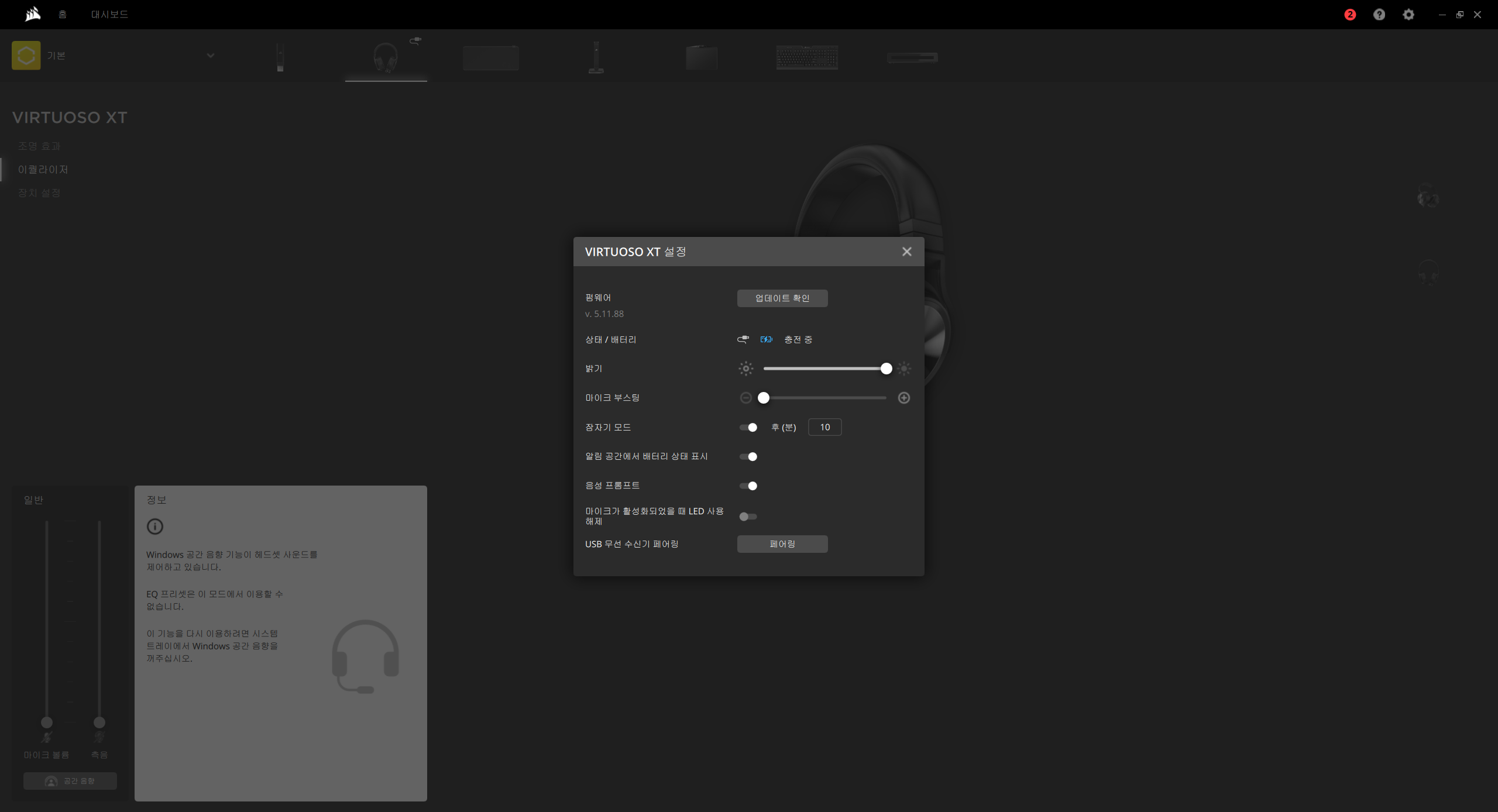Click the 공간 음향 button
1498x812 pixels.
click(70, 781)
